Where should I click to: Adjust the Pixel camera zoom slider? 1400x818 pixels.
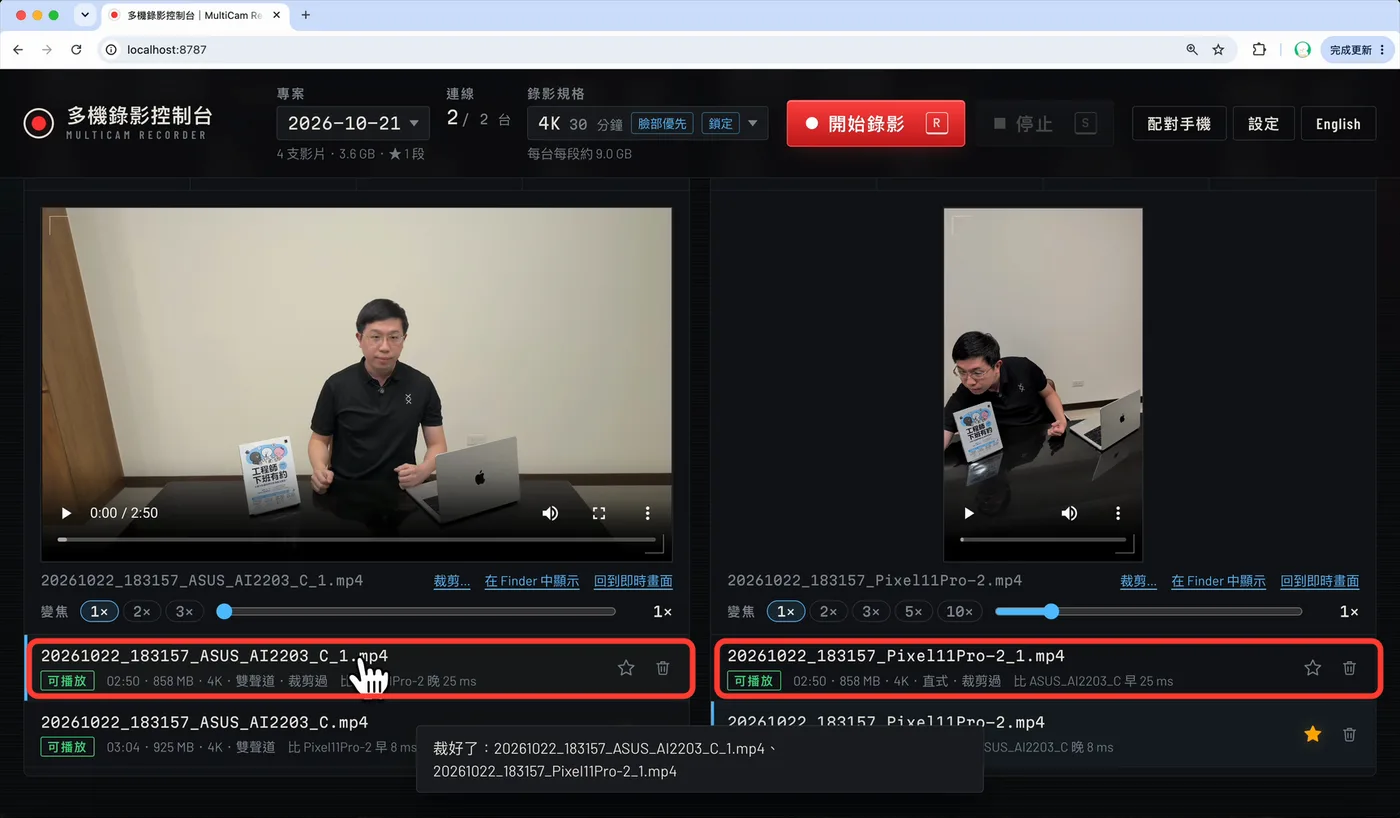coord(1148,611)
